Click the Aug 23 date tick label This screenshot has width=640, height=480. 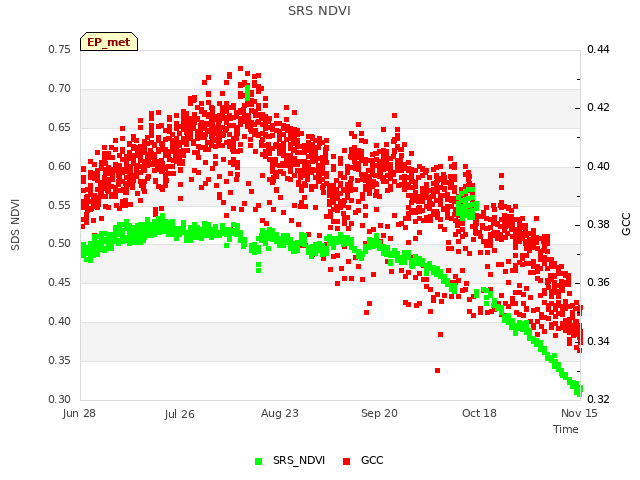coord(280,413)
